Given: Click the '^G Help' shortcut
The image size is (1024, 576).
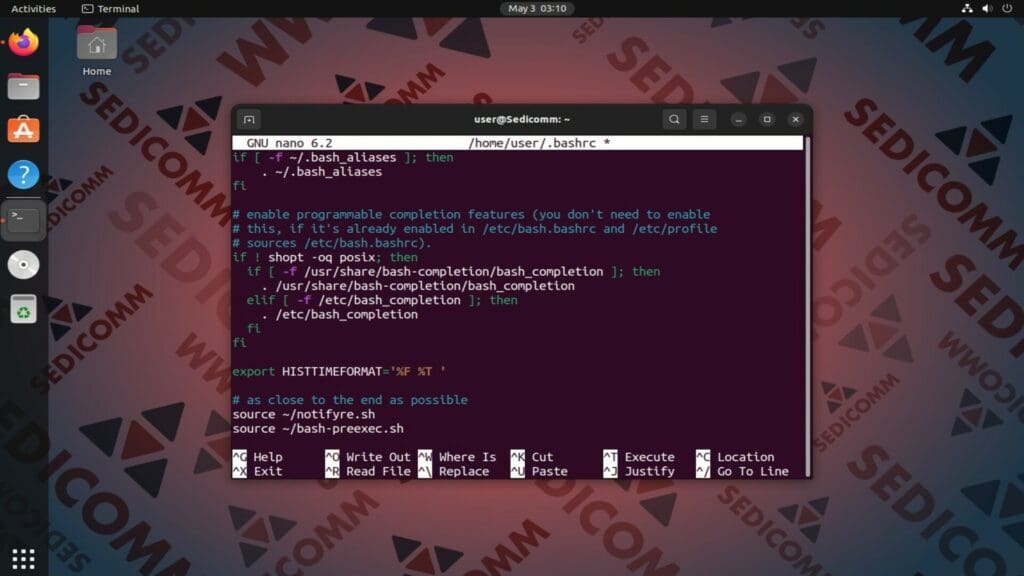Looking at the screenshot, I should [x=258, y=457].
